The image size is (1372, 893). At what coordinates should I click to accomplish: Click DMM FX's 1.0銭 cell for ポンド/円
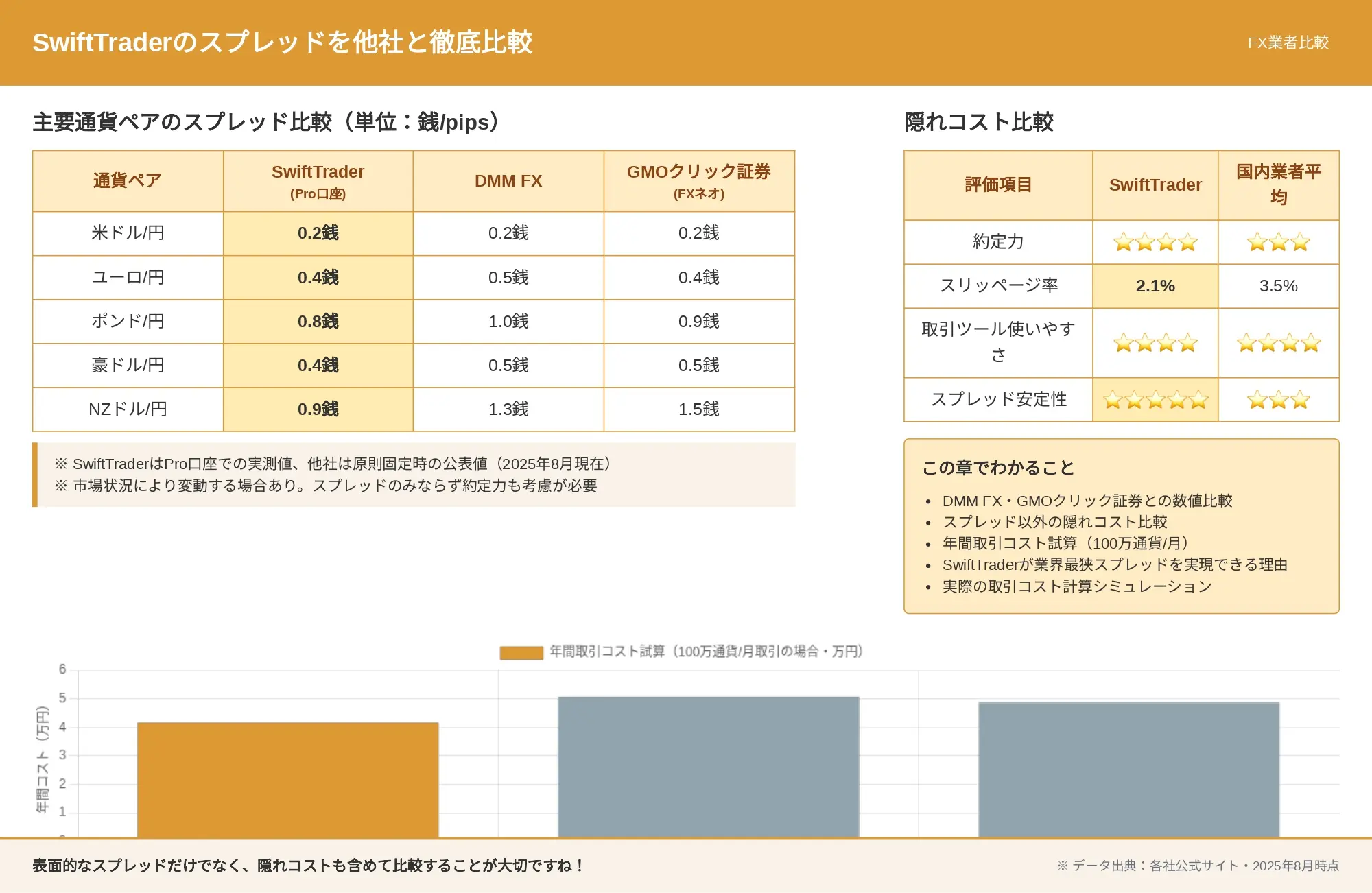(508, 321)
